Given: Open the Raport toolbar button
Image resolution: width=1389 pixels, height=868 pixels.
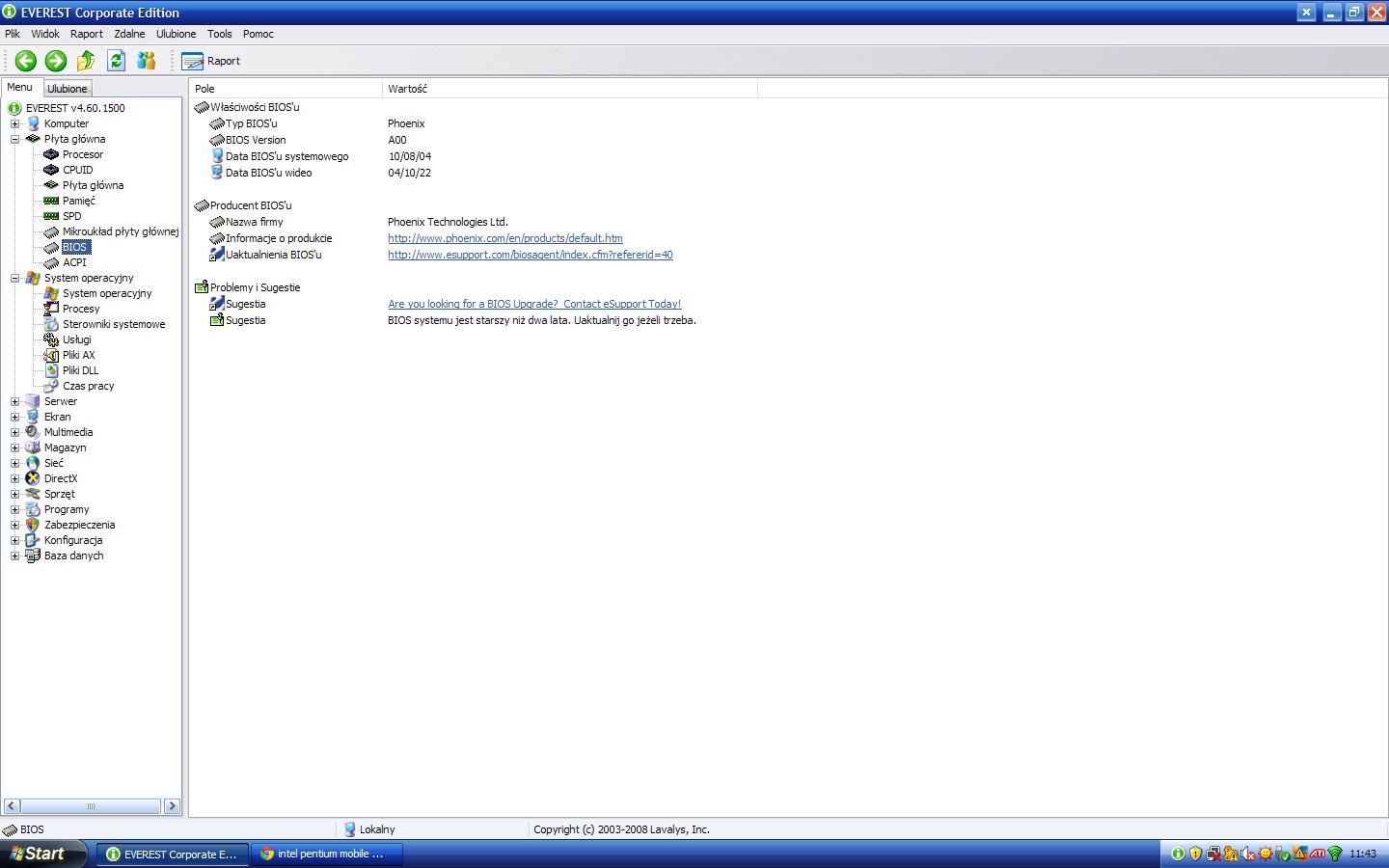Looking at the screenshot, I should 210,61.
